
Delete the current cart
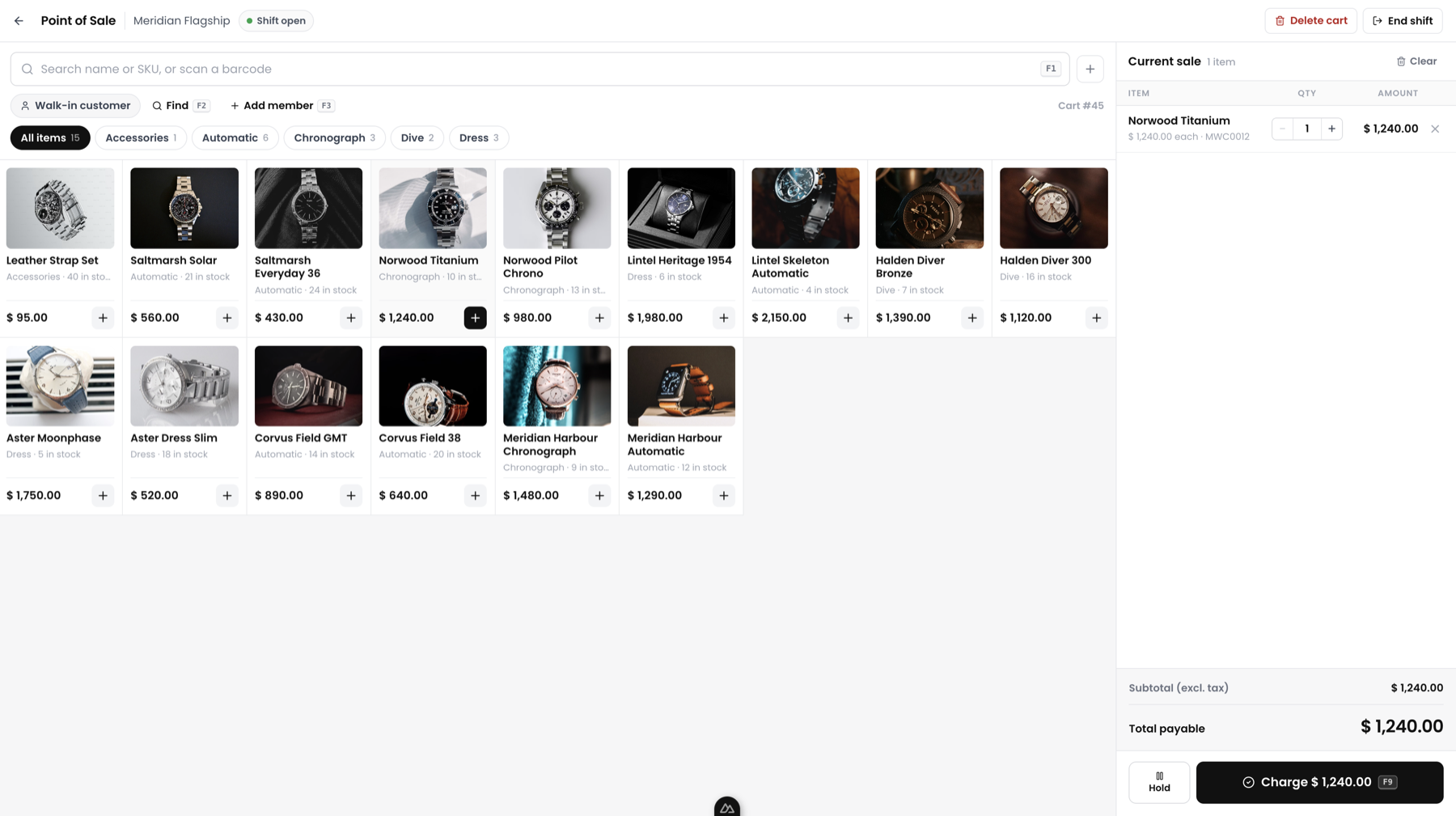pyautogui.click(x=1310, y=21)
